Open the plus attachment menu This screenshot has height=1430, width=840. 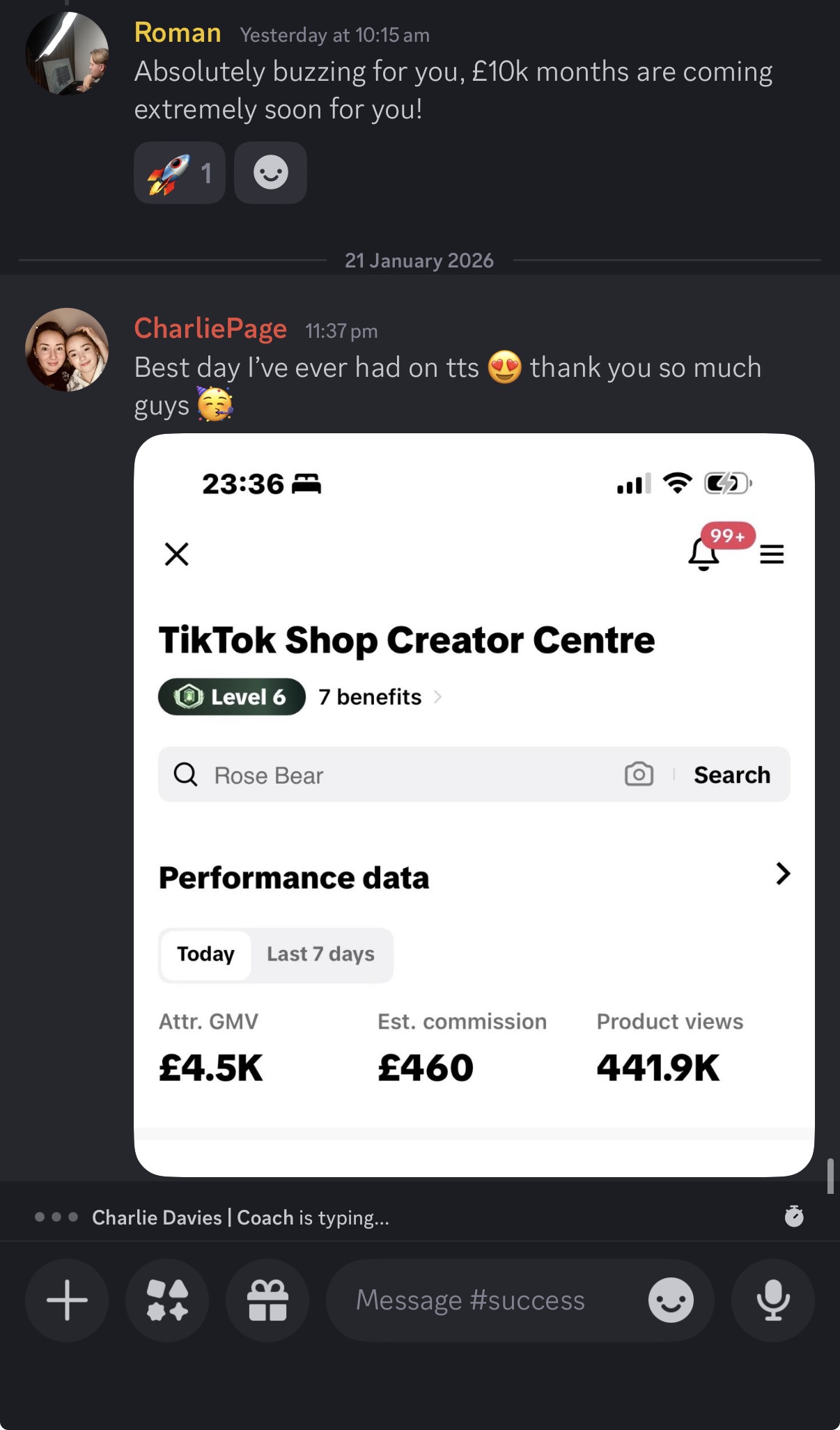tap(67, 1300)
